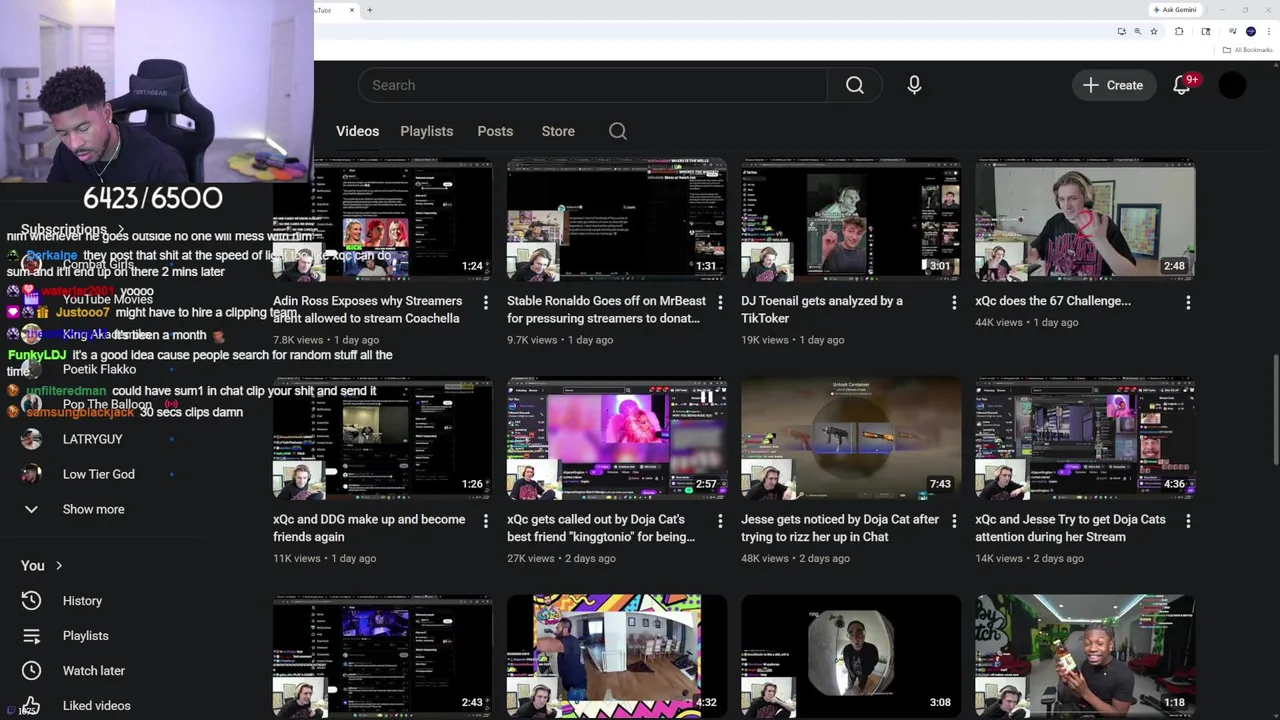The width and height of the screenshot is (1280, 720).
Task: Click the Ask Gemini button
Action: click(1174, 10)
